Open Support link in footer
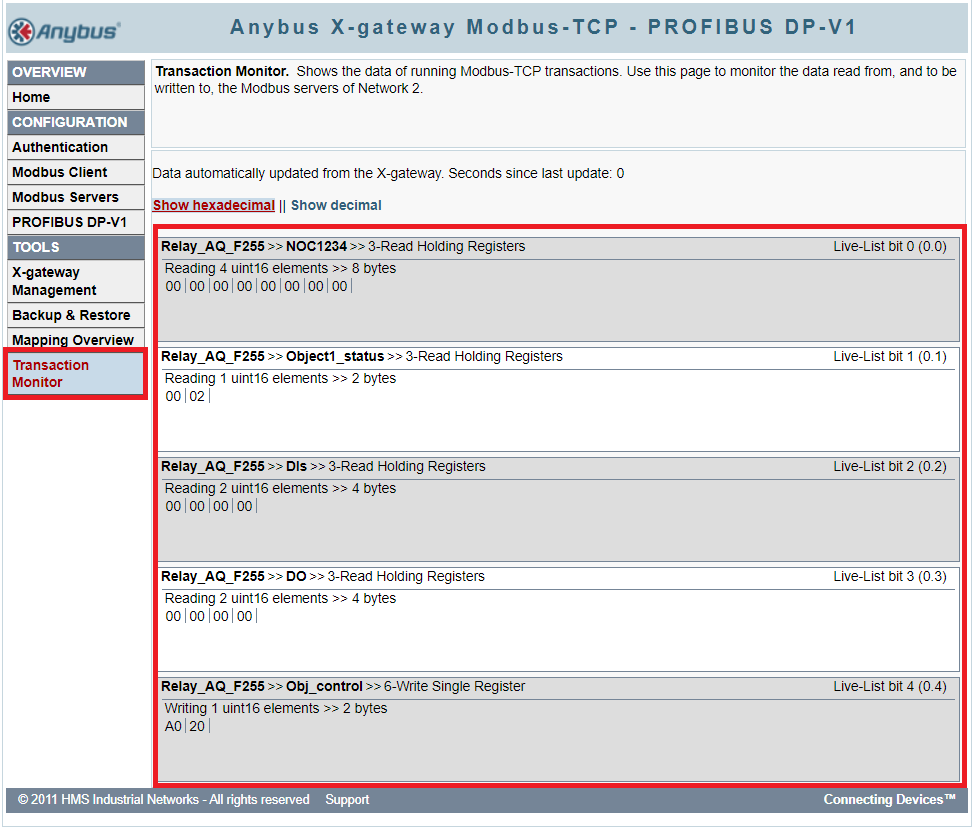Image resolution: width=977 pixels, height=827 pixels. [x=347, y=799]
